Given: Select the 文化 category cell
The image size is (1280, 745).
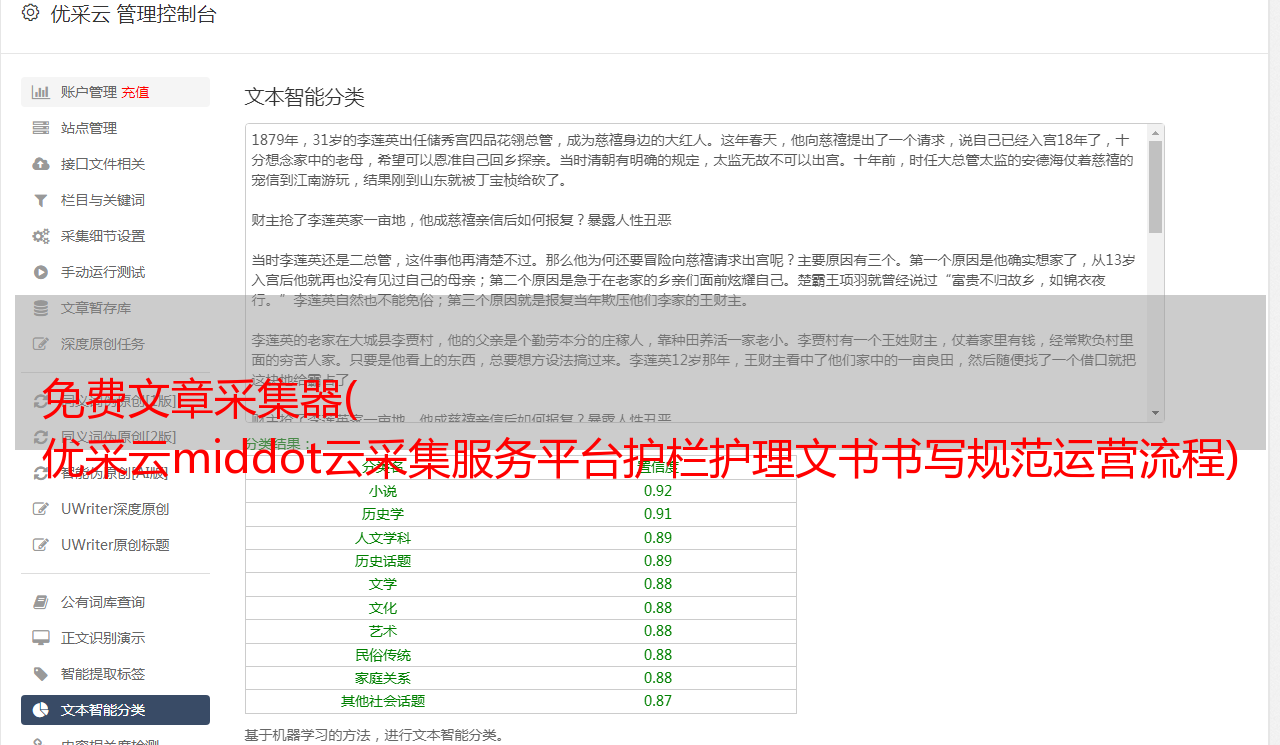Looking at the screenshot, I should pos(383,608).
